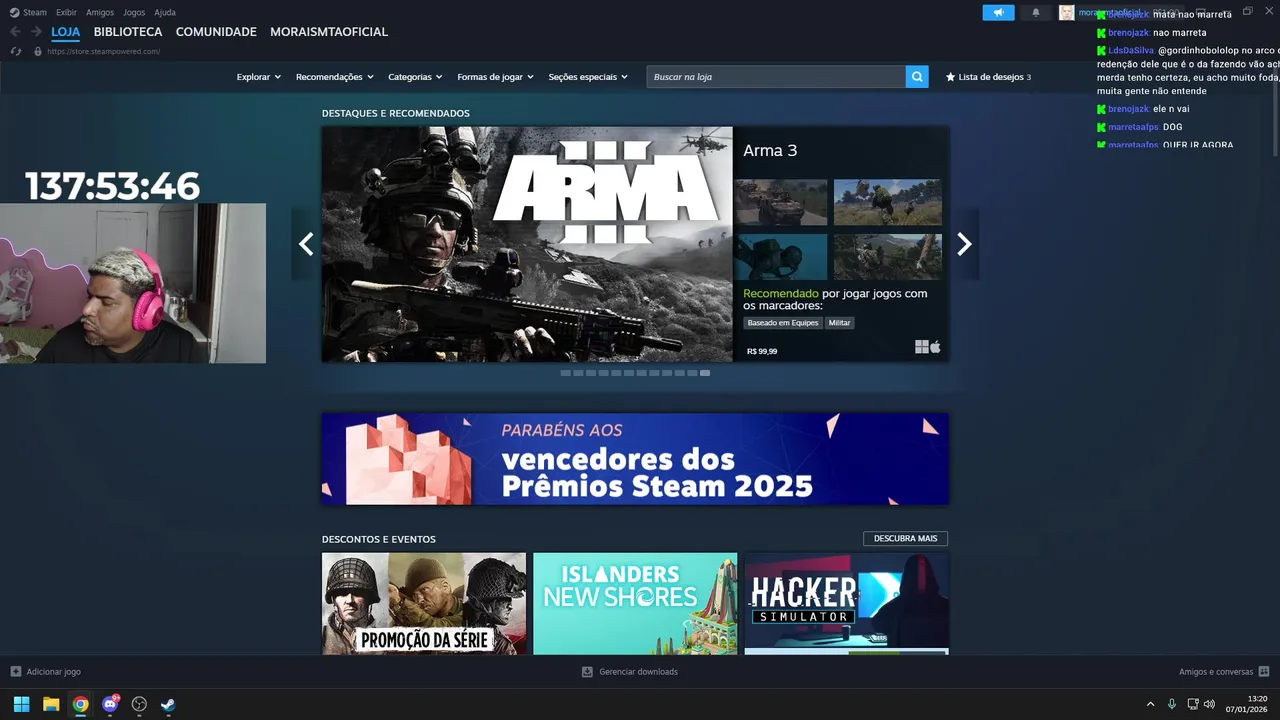Click the Arma 3 title text

pyautogui.click(x=770, y=151)
